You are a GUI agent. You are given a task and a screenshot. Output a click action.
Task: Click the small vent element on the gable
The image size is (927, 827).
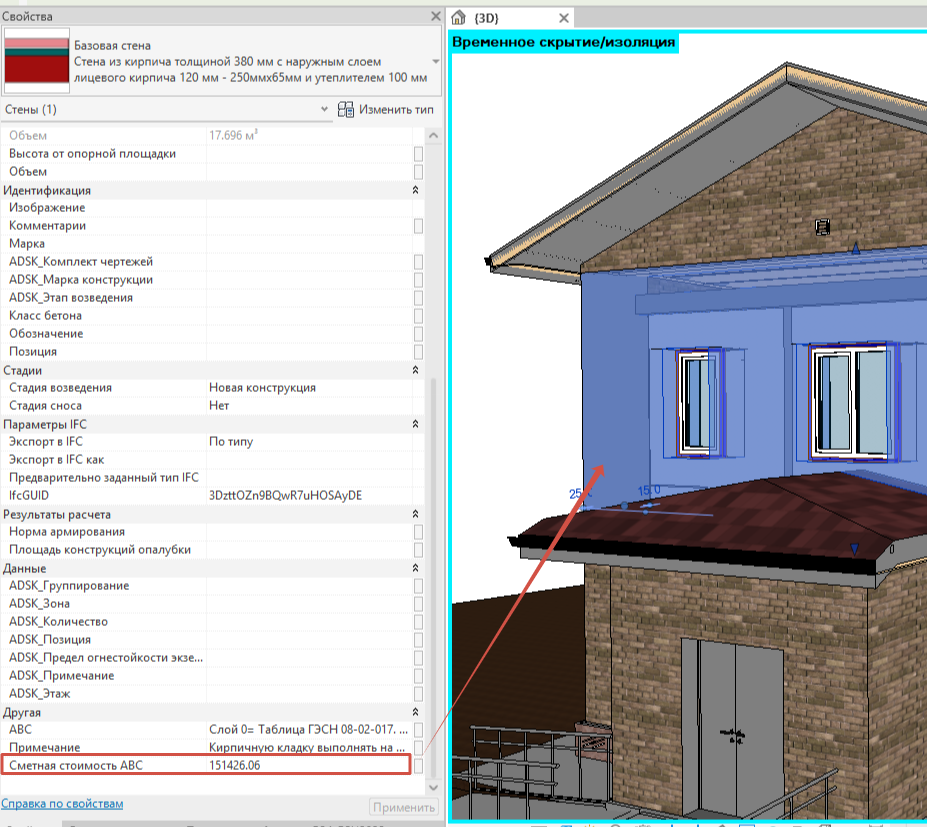[822, 226]
